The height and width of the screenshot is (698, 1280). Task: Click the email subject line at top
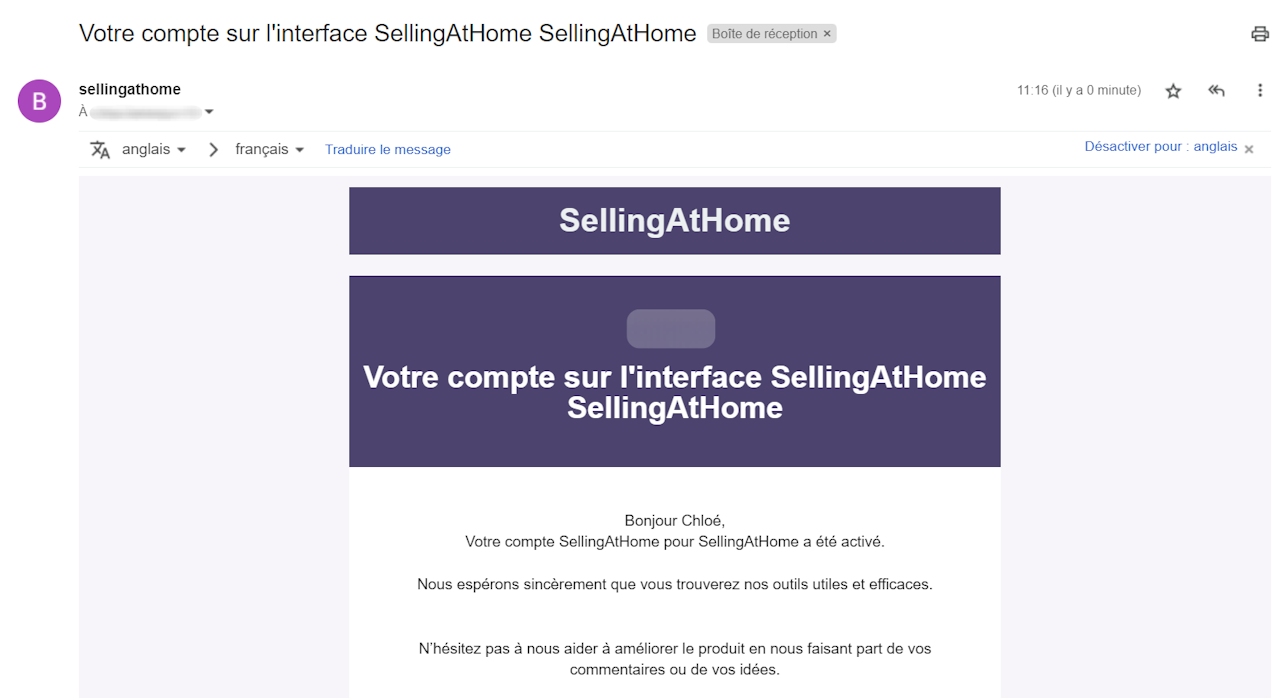pyautogui.click(x=387, y=33)
